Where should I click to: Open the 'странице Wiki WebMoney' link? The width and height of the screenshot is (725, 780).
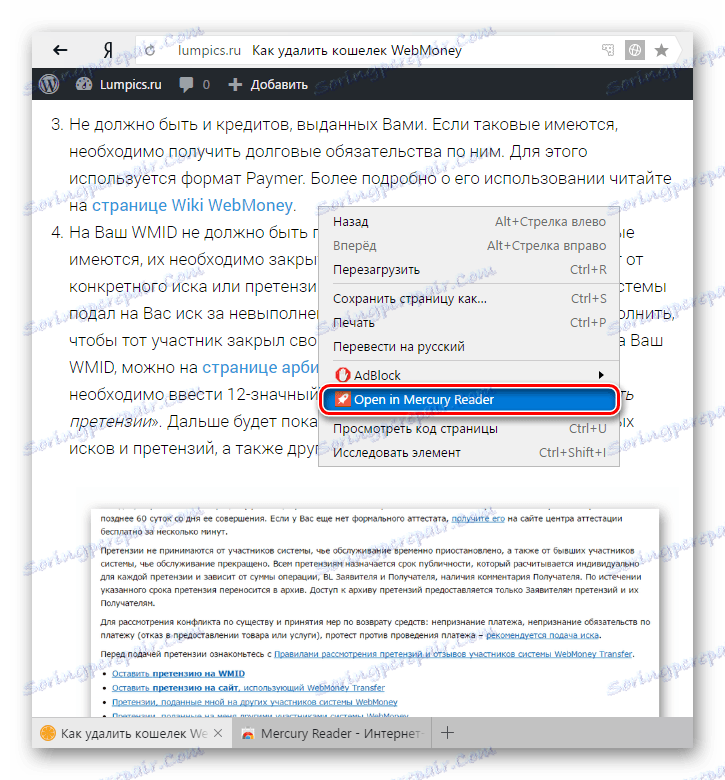click(x=192, y=205)
